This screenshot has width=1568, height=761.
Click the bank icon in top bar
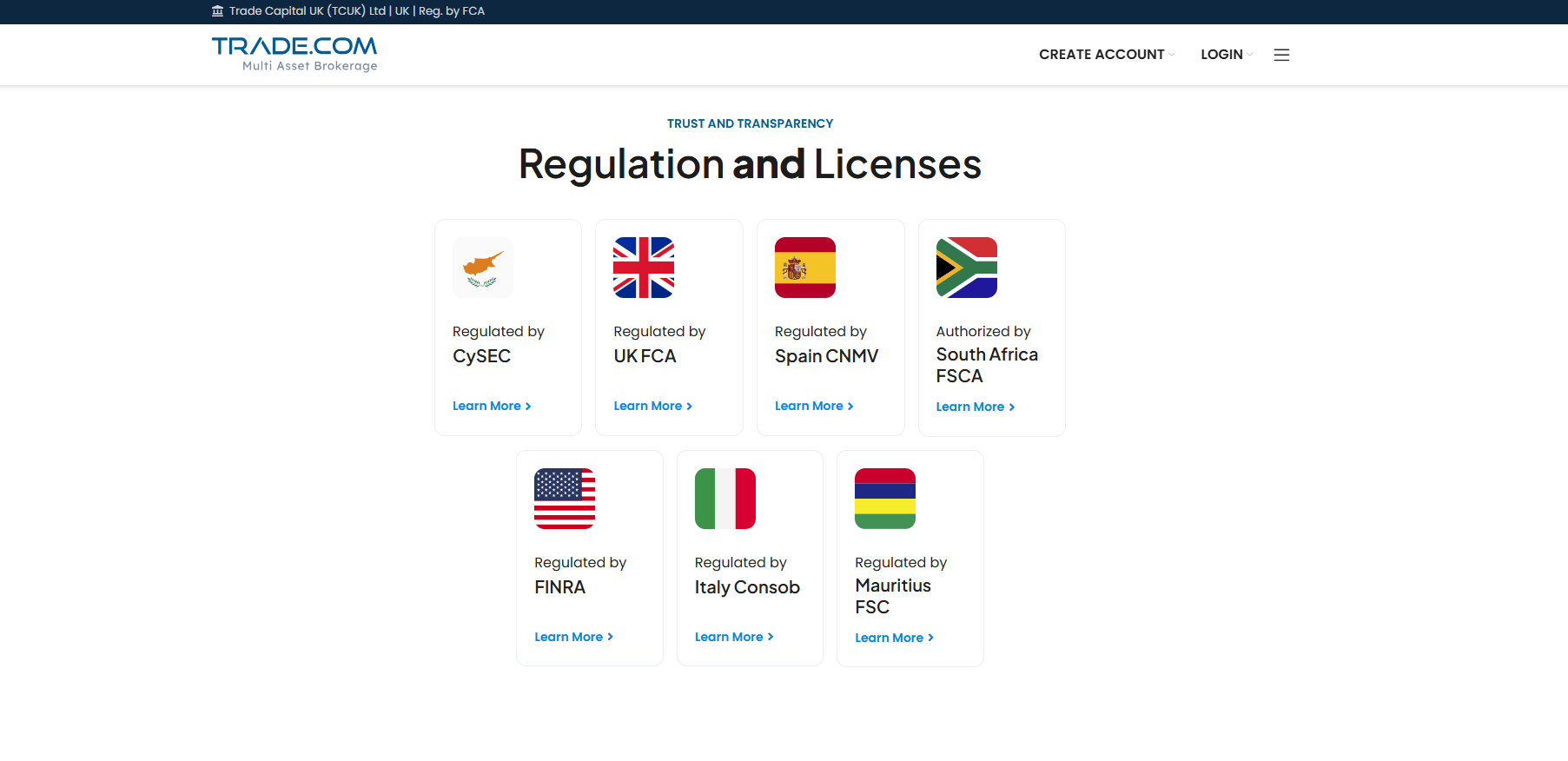pyautogui.click(x=217, y=11)
